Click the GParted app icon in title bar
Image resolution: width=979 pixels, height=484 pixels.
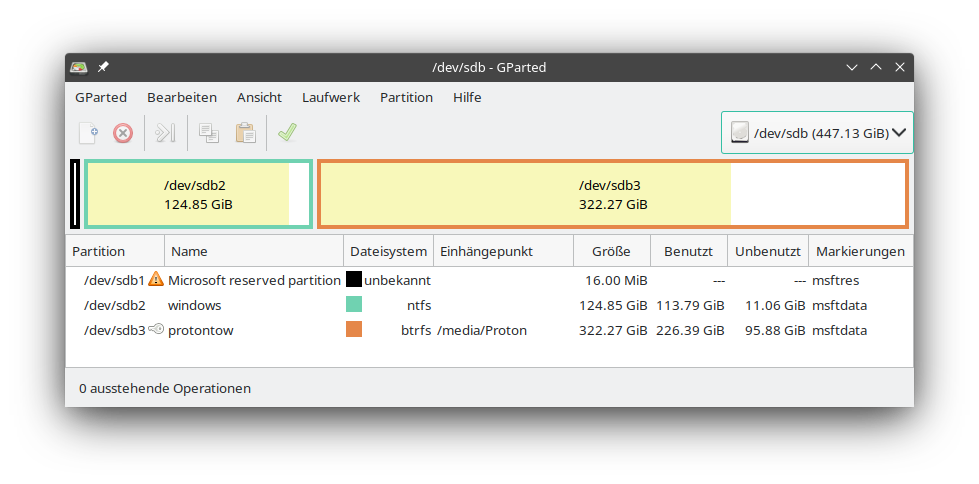(x=79, y=67)
